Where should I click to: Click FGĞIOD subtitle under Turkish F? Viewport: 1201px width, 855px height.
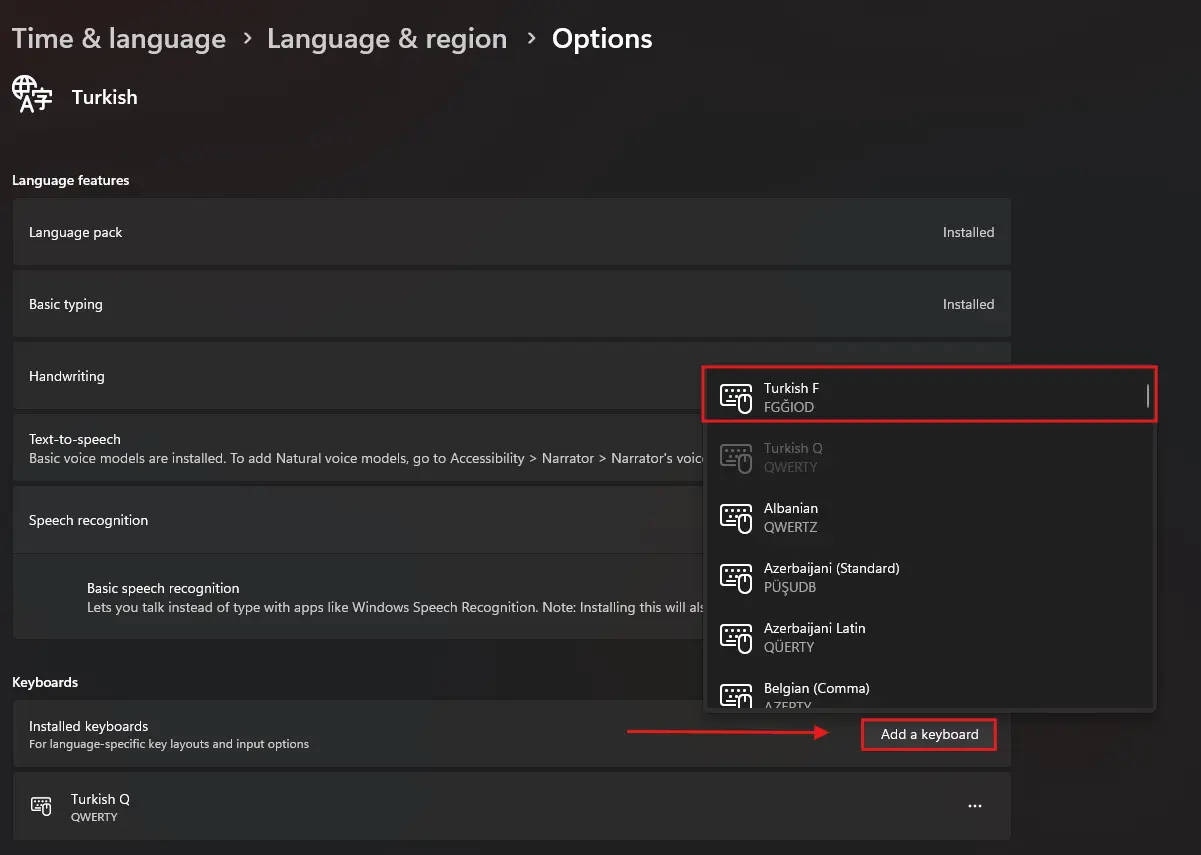pos(789,407)
